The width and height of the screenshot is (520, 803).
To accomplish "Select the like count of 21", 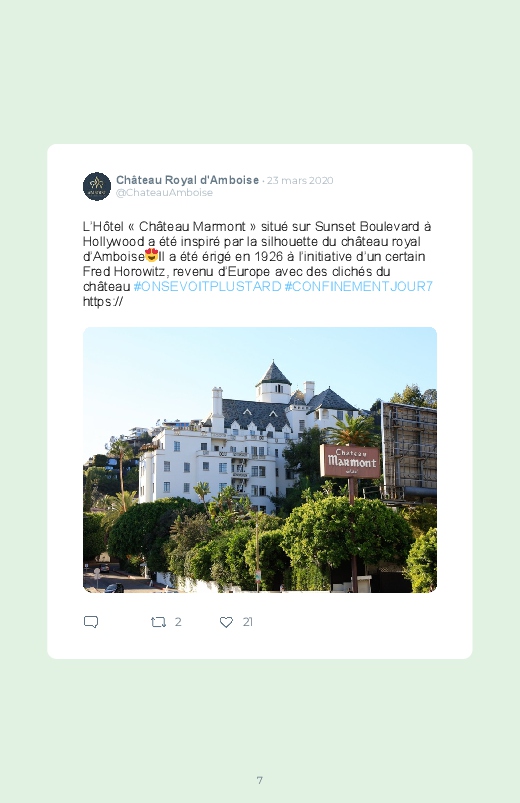I will [247, 622].
